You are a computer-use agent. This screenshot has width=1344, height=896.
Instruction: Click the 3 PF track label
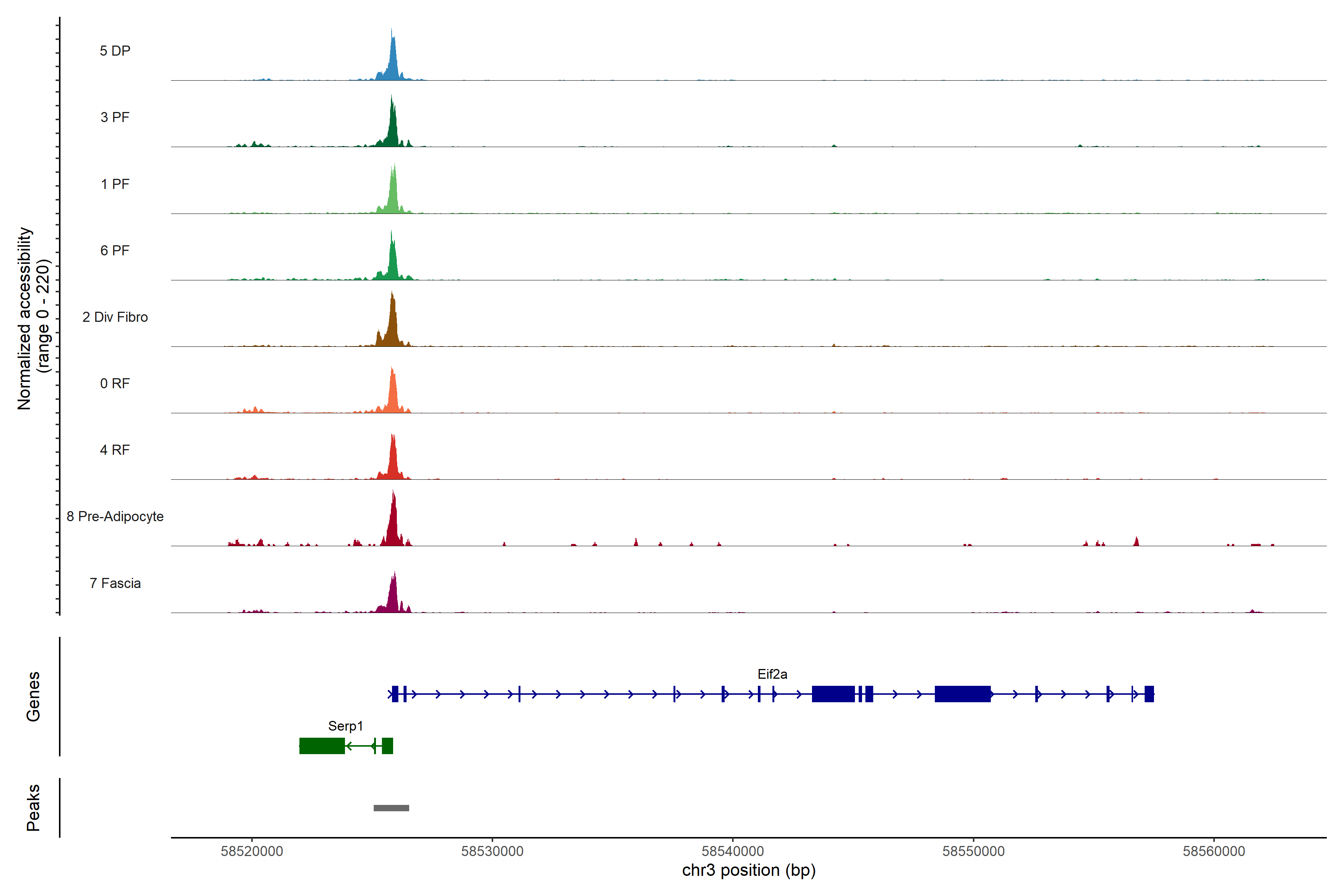(115, 117)
